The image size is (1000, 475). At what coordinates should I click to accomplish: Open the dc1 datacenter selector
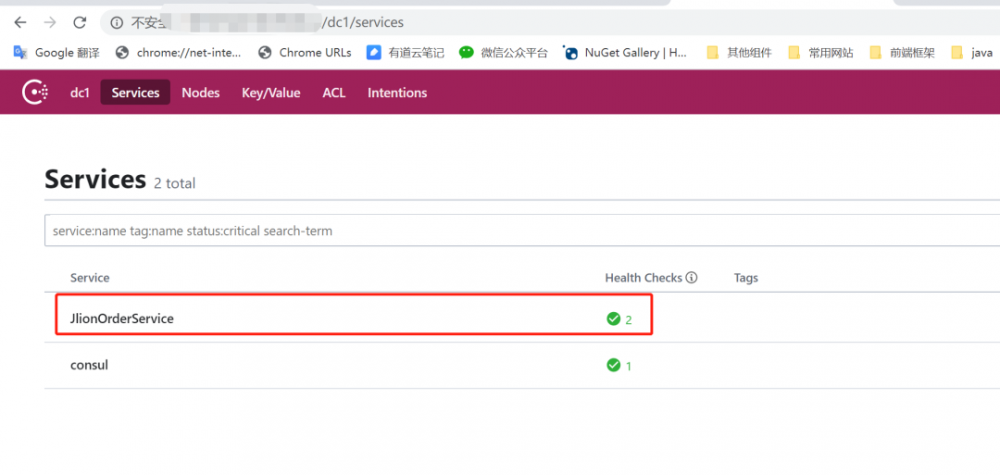(x=80, y=93)
